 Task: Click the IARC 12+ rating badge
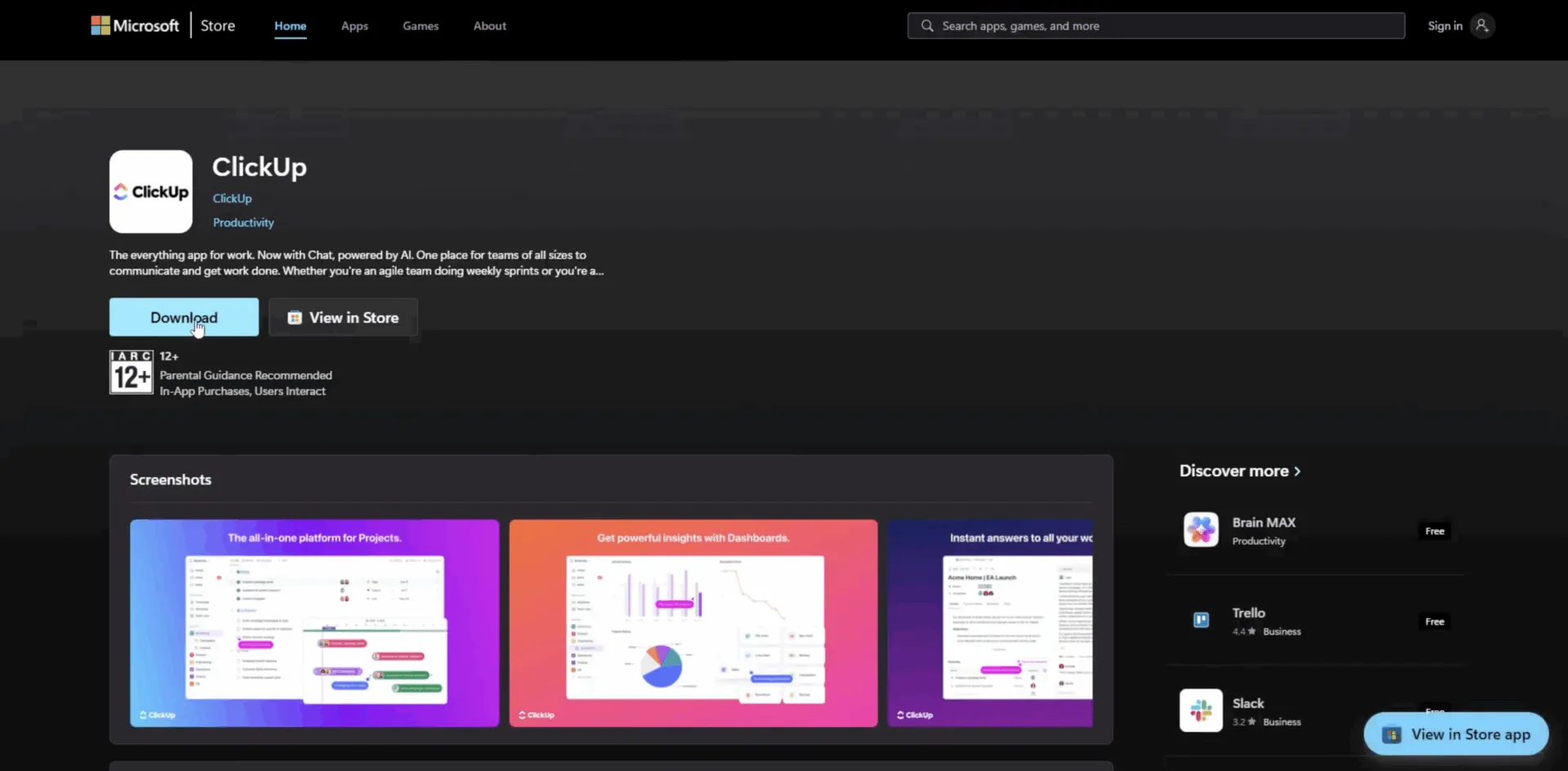click(131, 372)
